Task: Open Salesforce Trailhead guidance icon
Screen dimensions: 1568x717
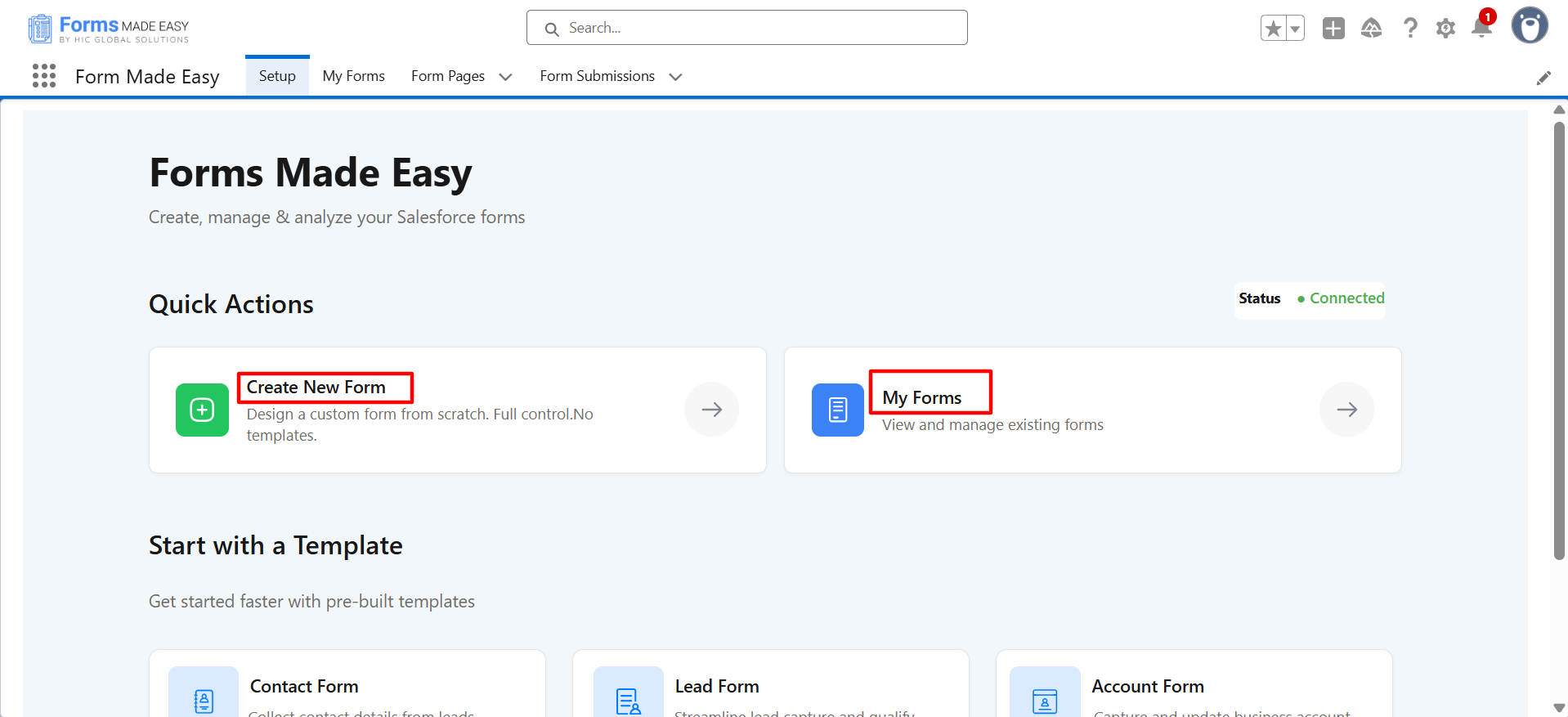Action: tap(1372, 29)
